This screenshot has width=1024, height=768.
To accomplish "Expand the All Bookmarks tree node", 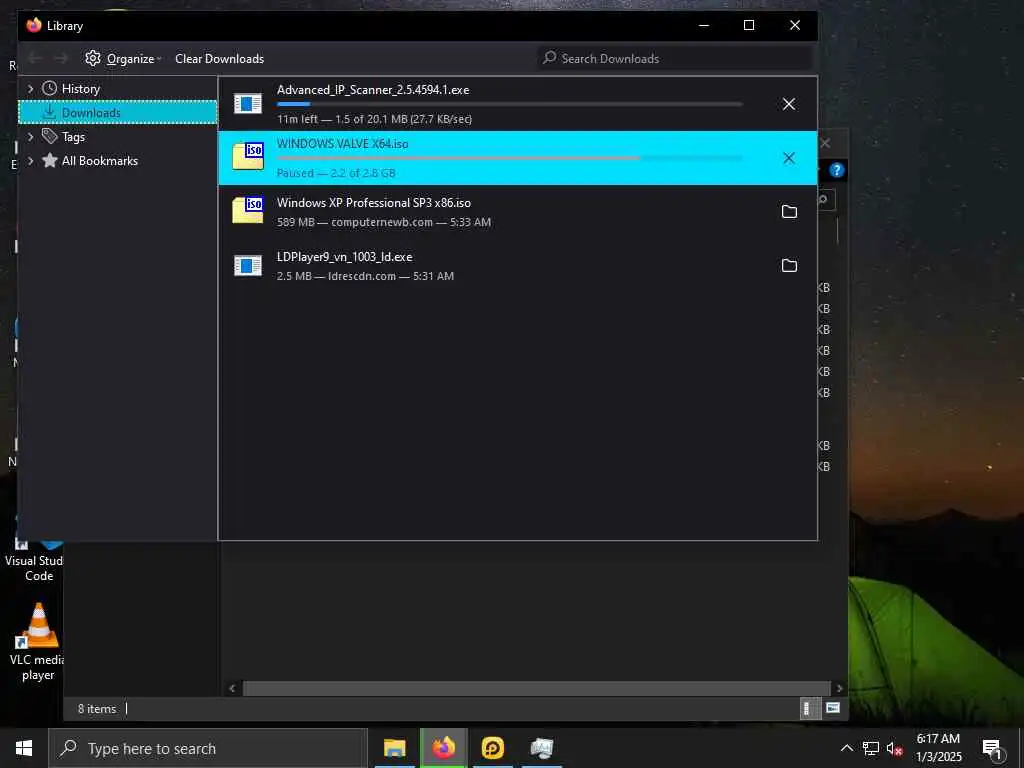I will tap(30, 161).
